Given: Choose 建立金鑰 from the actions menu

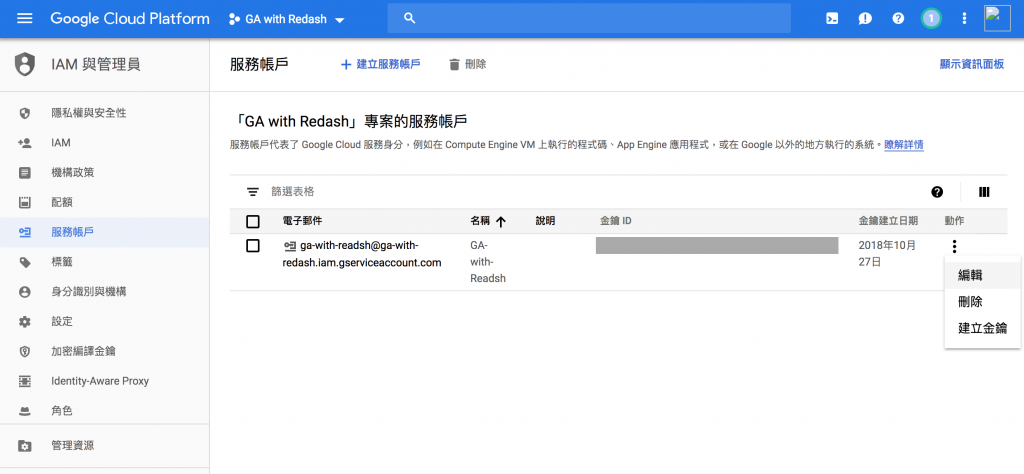Looking at the screenshot, I should 982,328.
